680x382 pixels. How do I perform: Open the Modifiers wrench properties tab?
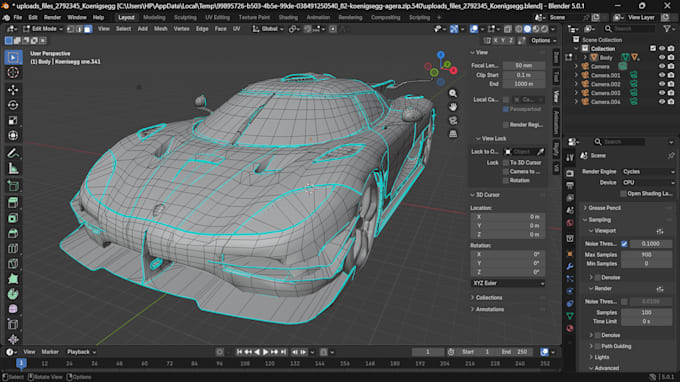click(x=570, y=266)
